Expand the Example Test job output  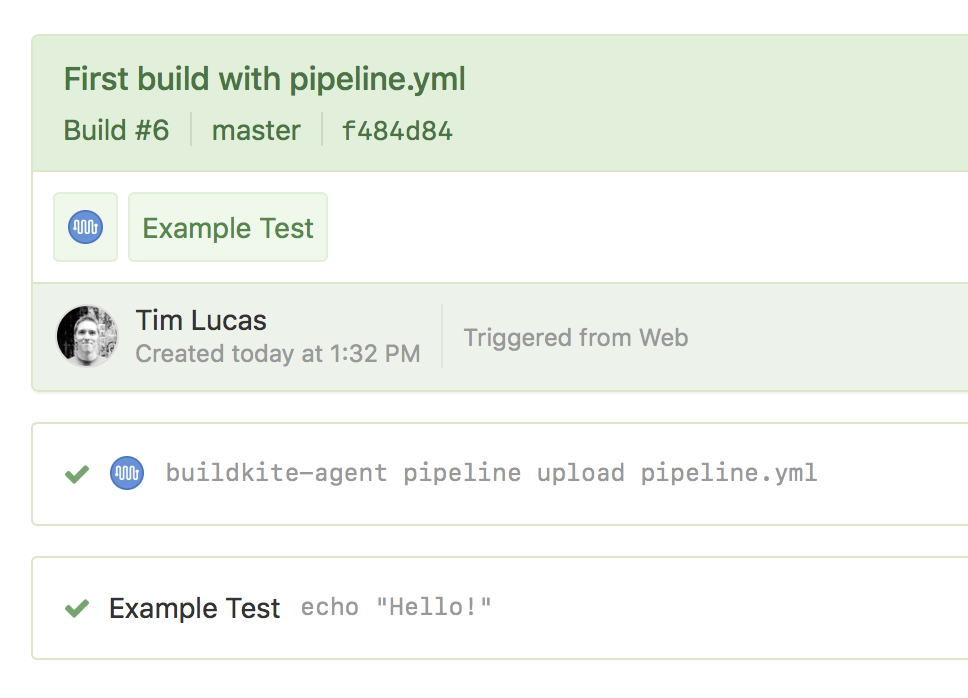click(195, 607)
